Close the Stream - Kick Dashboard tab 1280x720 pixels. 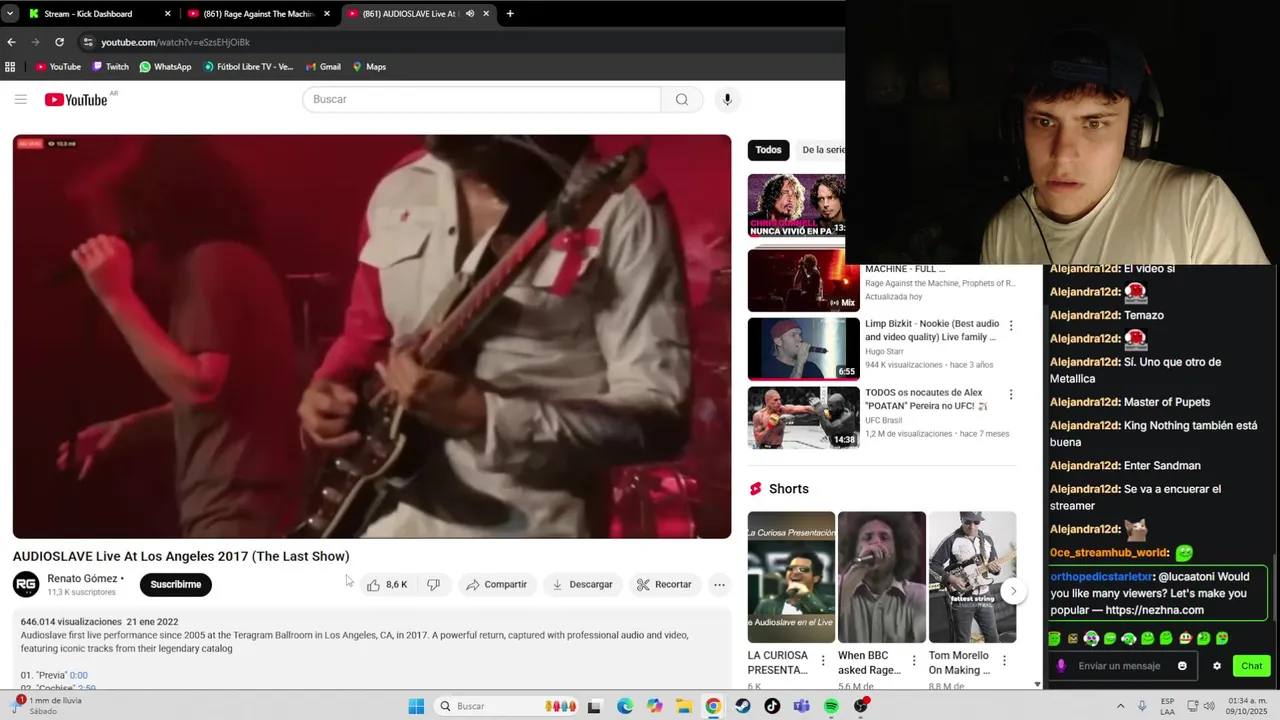(167, 13)
